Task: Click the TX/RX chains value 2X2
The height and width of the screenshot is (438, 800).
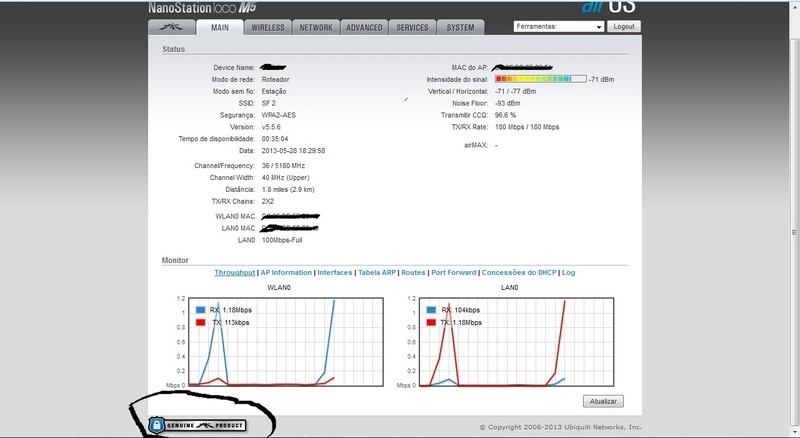Action: click(268, 201)
